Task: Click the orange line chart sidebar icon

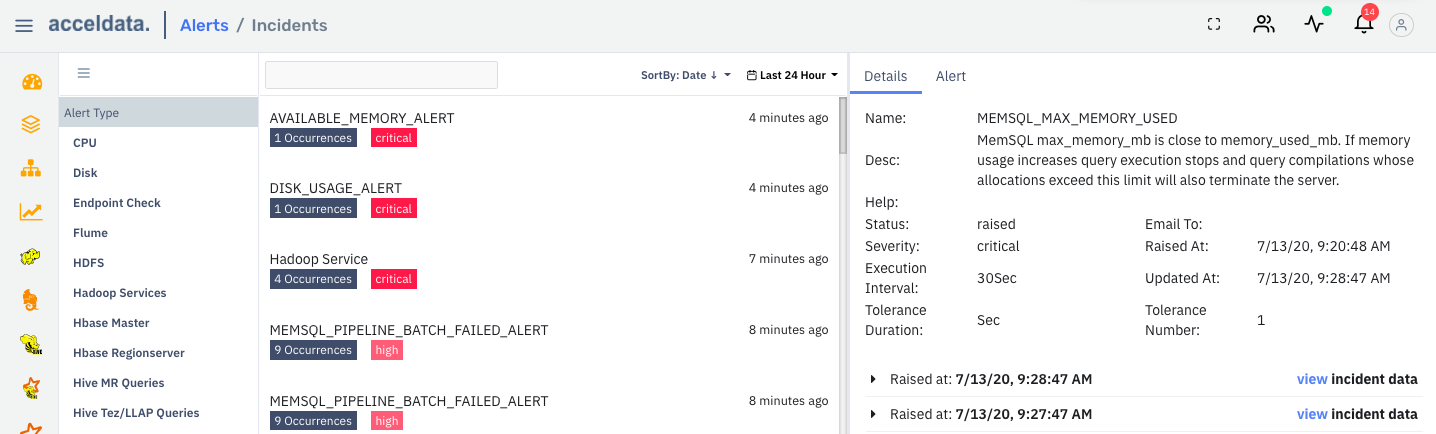Action: point(31,211)
